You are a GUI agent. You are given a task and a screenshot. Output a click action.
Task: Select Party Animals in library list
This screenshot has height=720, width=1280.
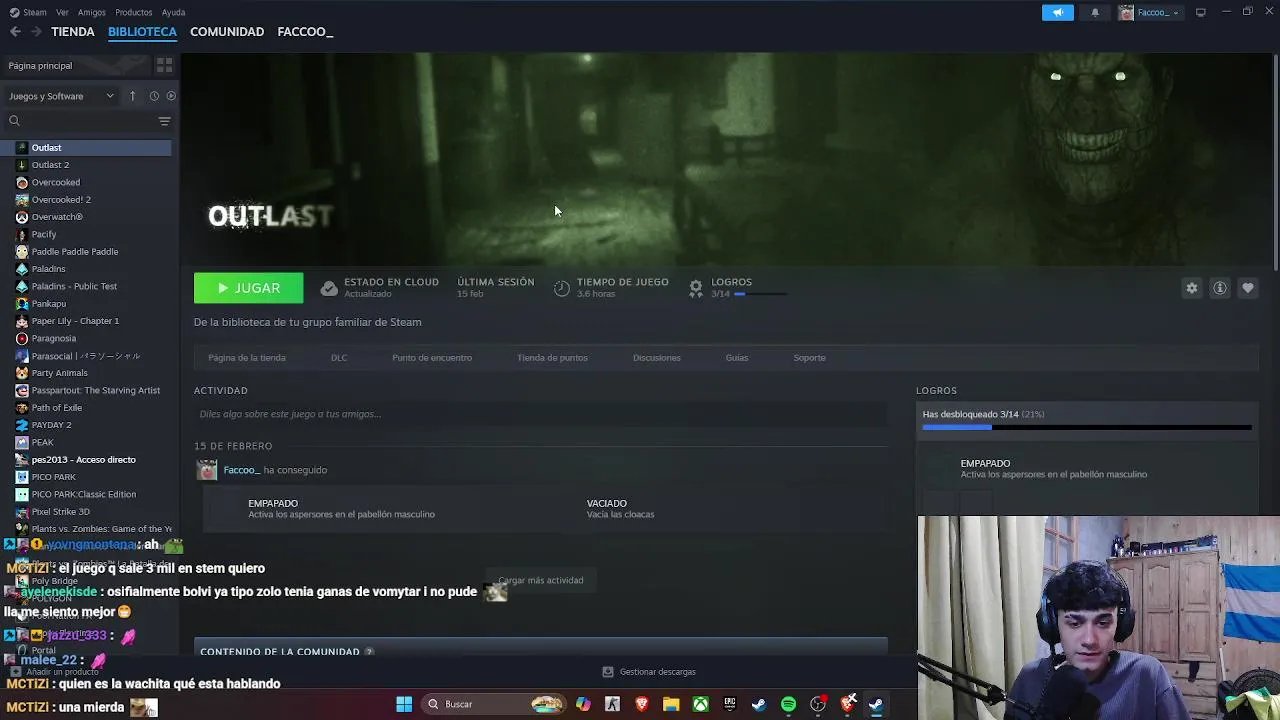pyautogui.click(x=59, y=373)
